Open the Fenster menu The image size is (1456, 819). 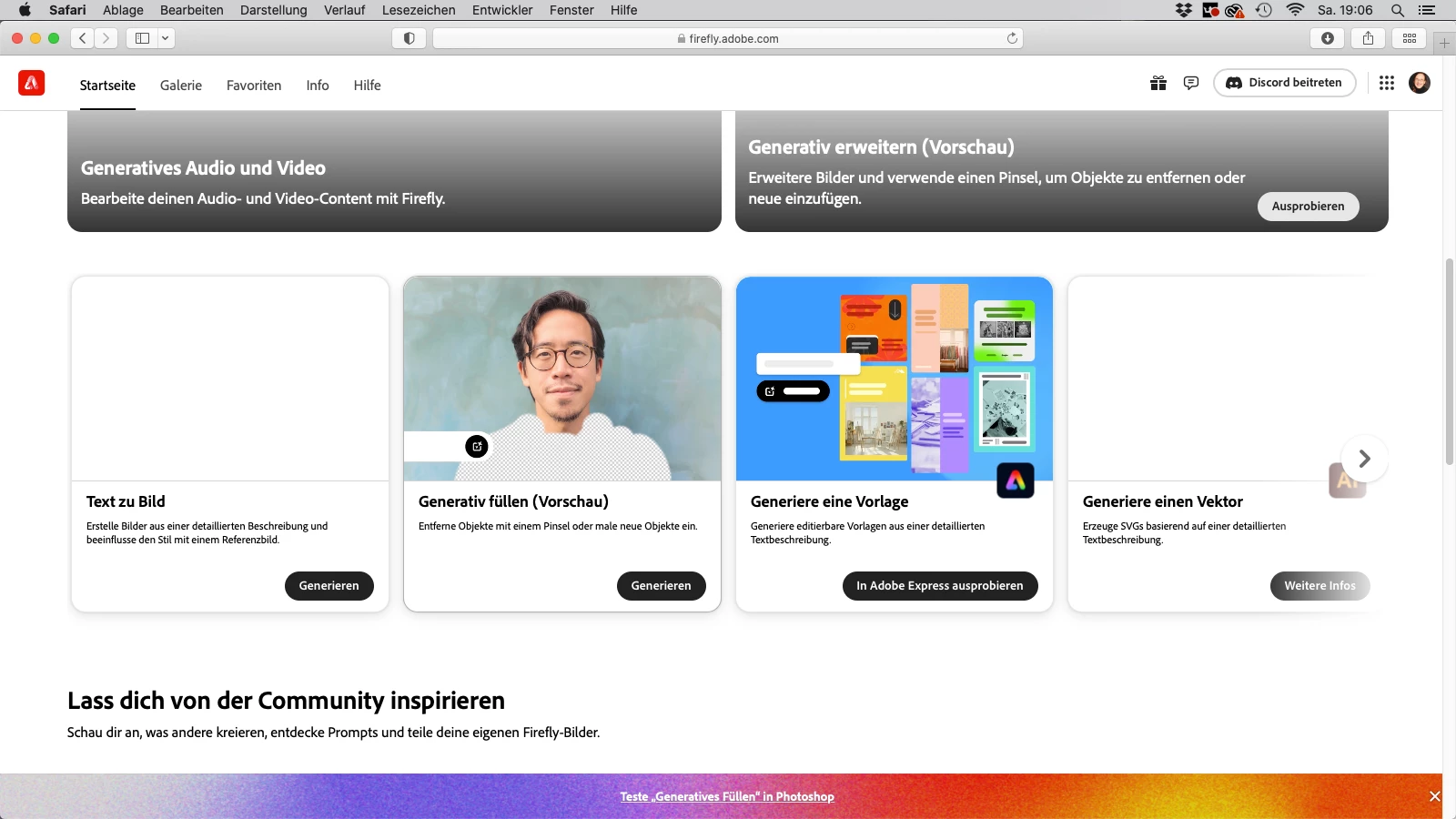pos(571,10)
